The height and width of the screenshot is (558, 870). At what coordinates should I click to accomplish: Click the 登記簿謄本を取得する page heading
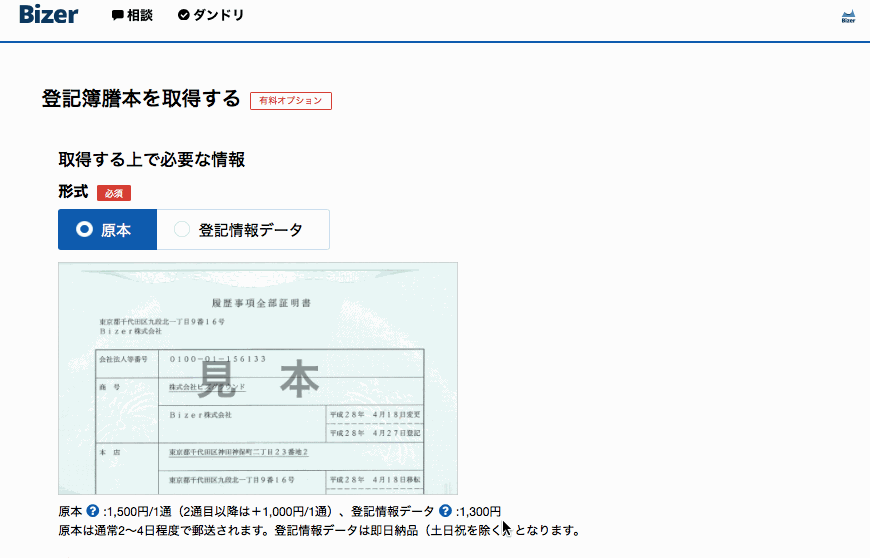tap(141, 99)
